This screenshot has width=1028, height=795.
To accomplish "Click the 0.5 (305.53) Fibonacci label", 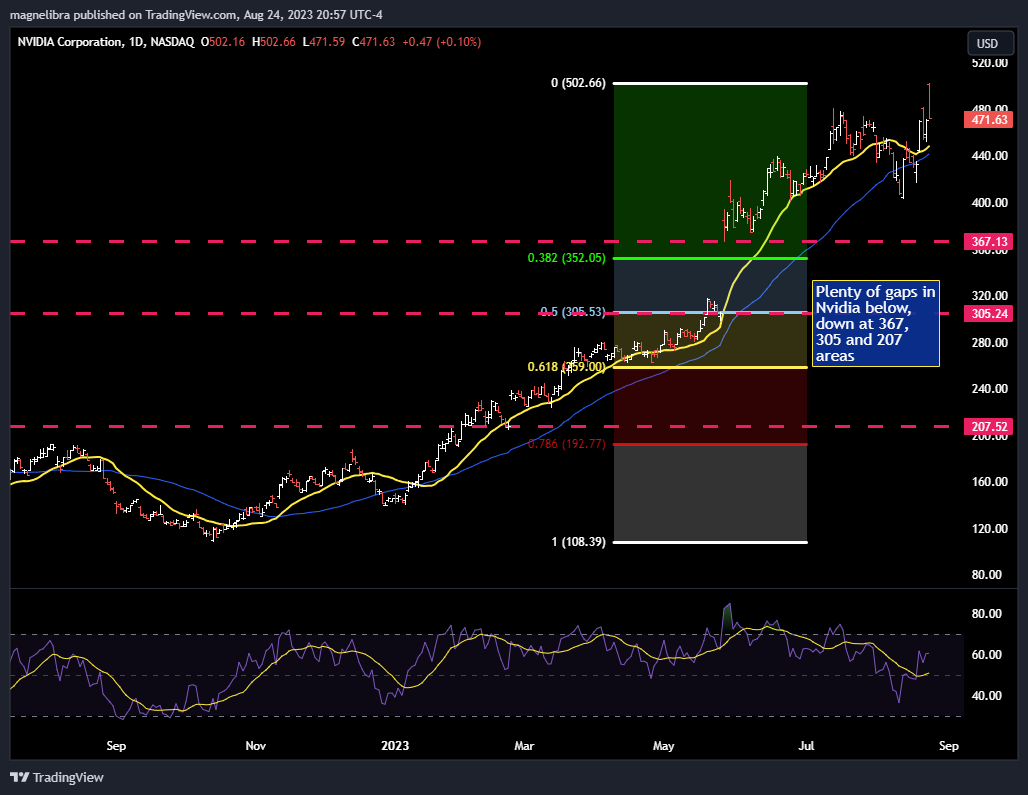I will point(572,312).
